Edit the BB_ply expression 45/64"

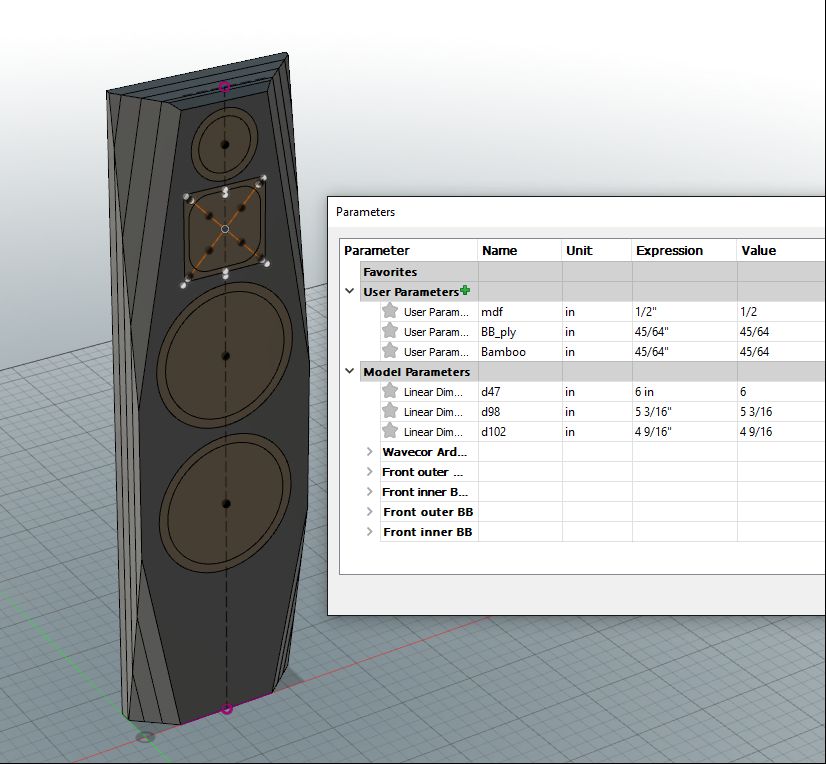(x=684, y=332)
